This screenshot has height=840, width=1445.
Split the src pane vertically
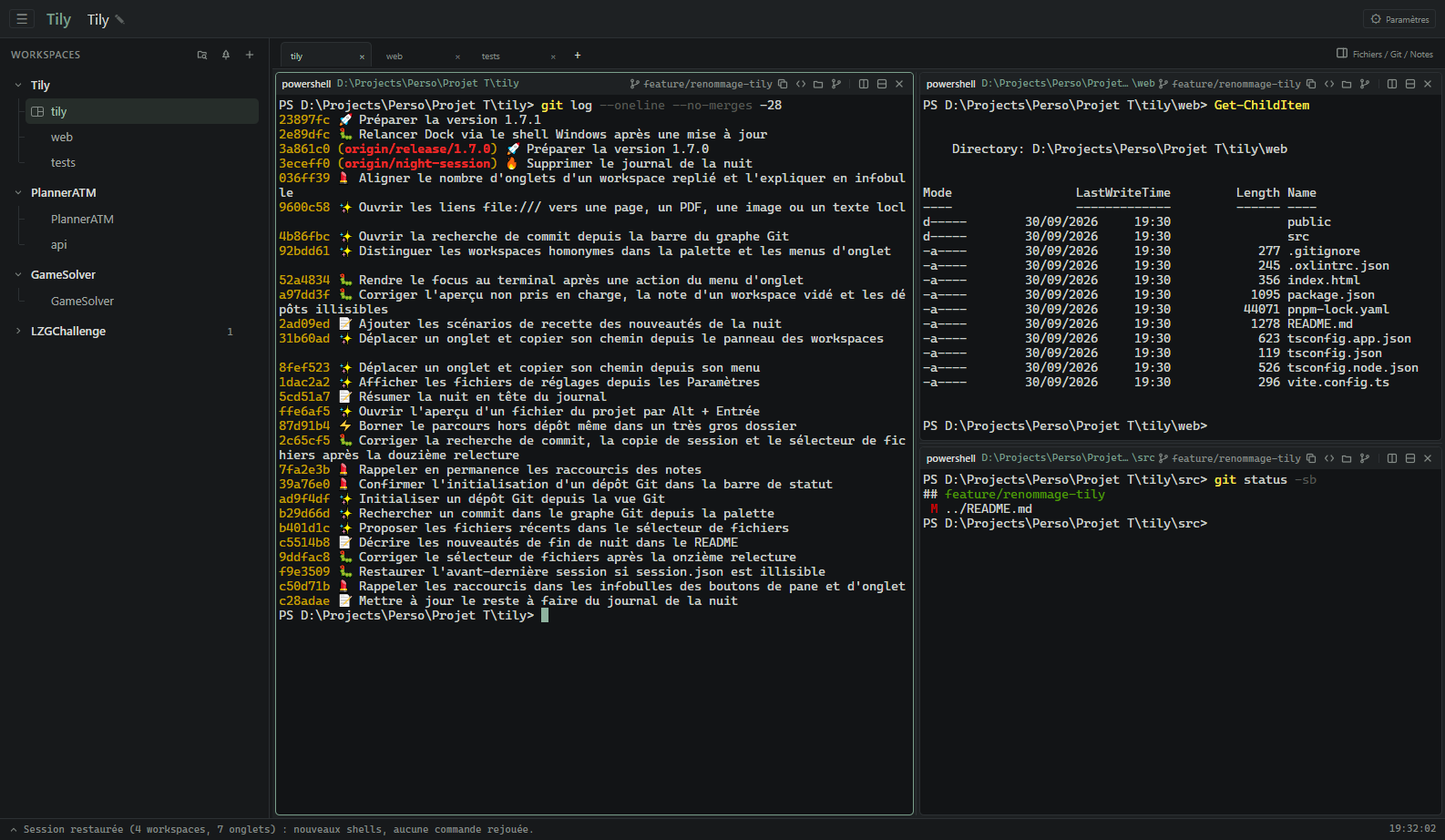1392,458
